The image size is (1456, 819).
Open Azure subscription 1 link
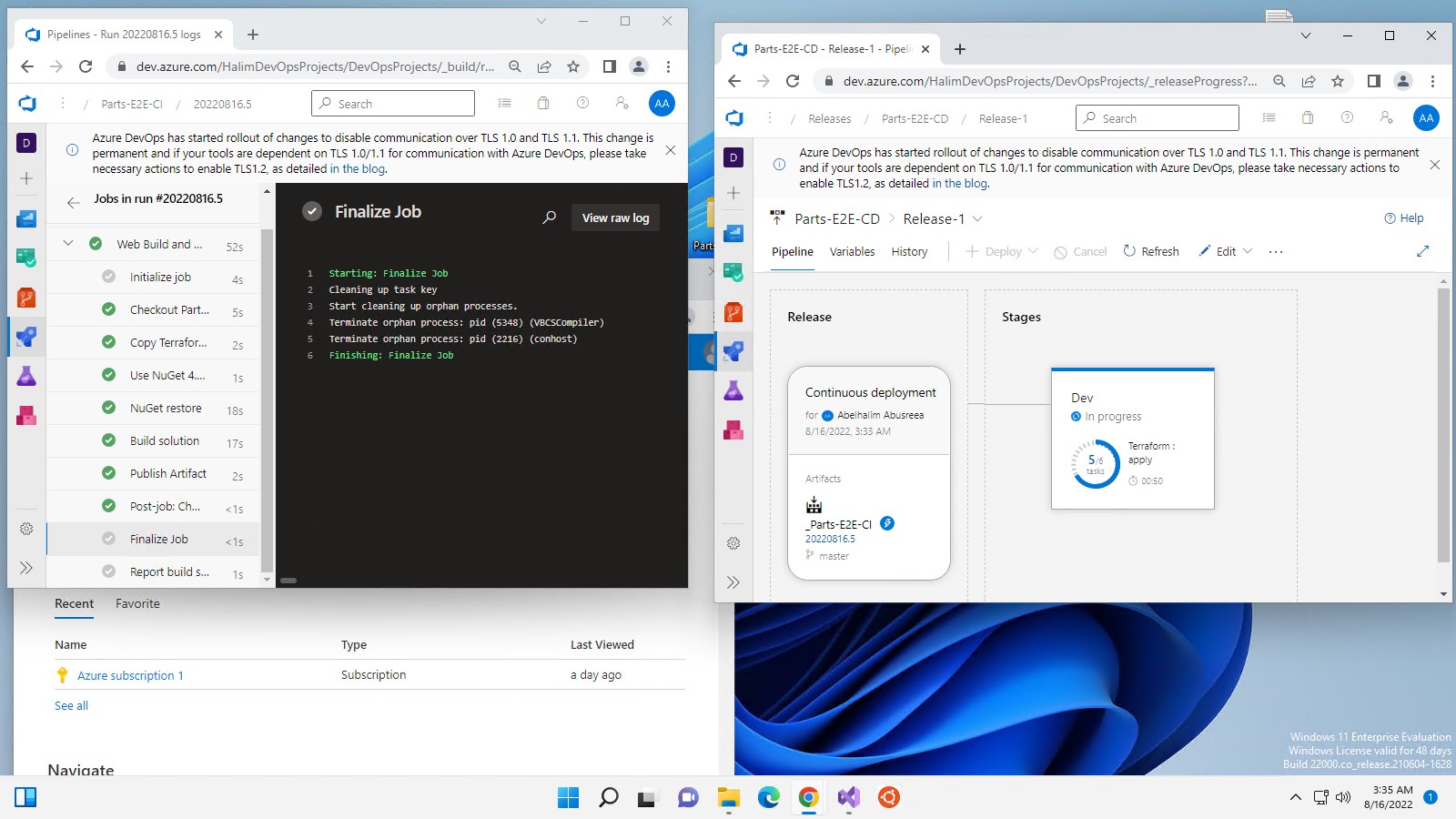[130, 675]
